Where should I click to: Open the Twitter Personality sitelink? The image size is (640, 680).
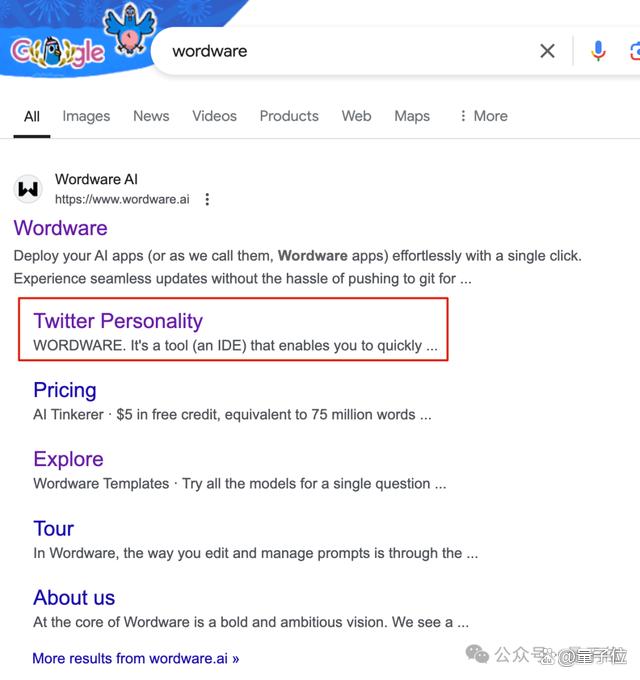[x=118, y=321]
